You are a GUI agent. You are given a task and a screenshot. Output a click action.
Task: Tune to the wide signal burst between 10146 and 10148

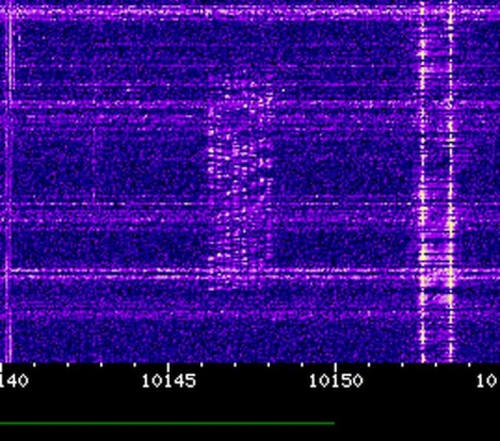(240, 180)
